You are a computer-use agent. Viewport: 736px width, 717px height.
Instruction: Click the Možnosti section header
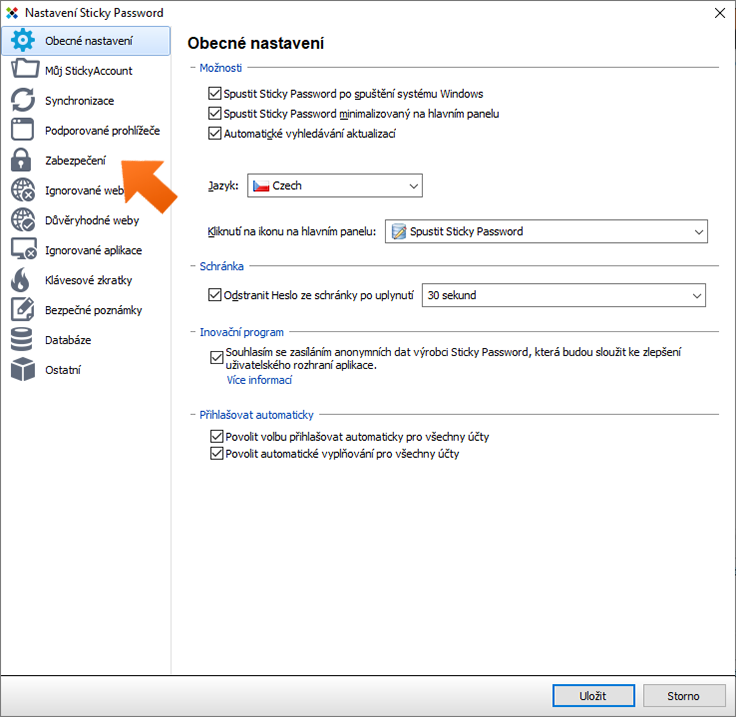pyautogui.click(x=221, y=68)
